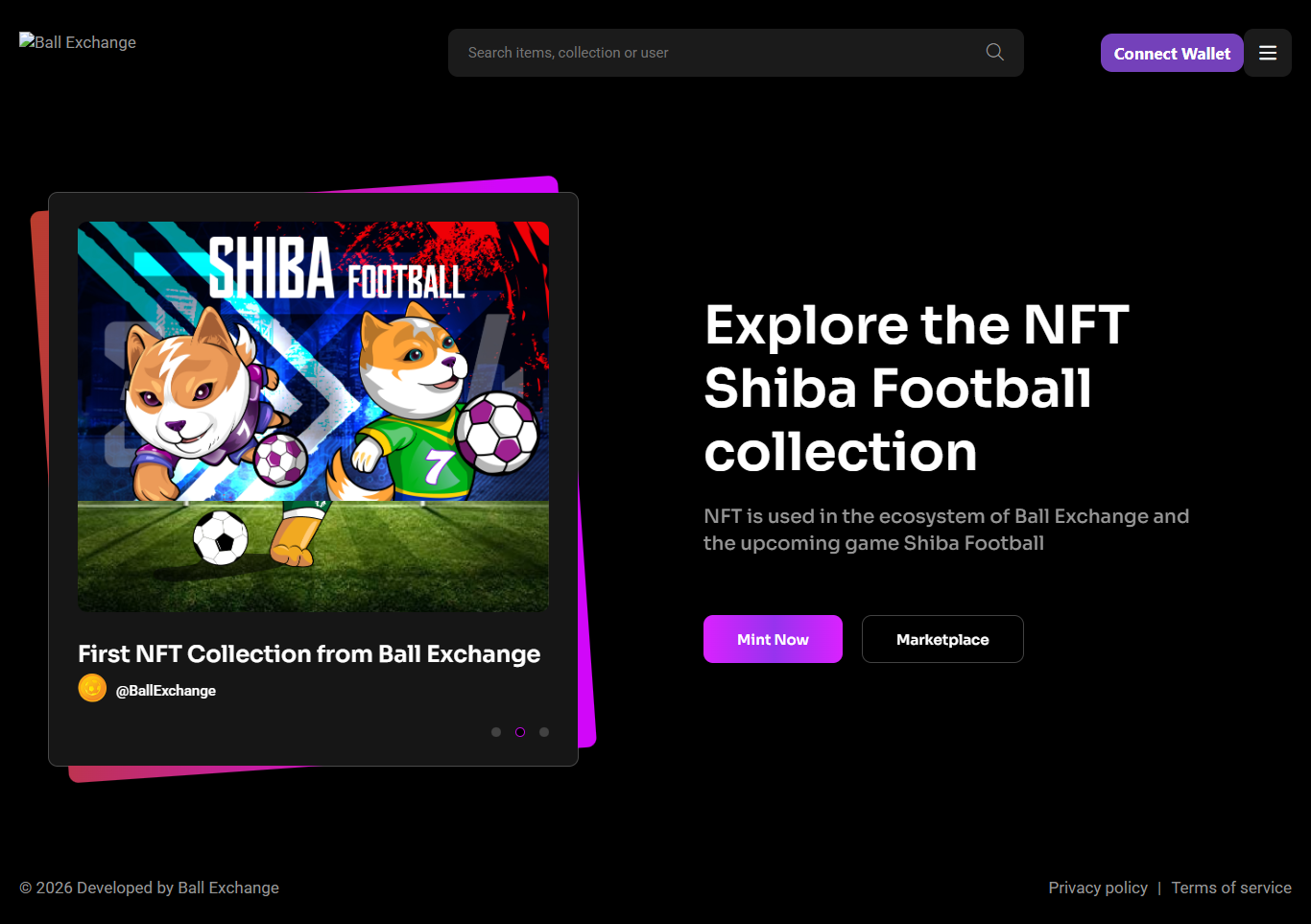Image resolution: width=1311 pixels, height=924 pixels.
Task: Click the Ball Exchange logo image
Action: [78, 42]
